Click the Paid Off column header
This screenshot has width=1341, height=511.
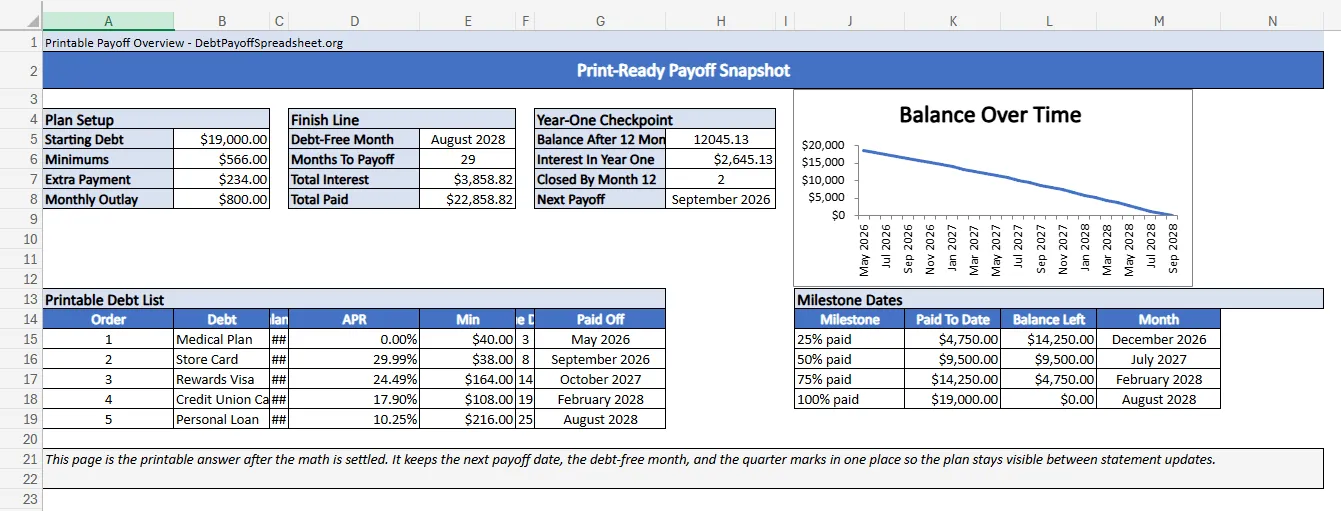[x=600, y=319]
